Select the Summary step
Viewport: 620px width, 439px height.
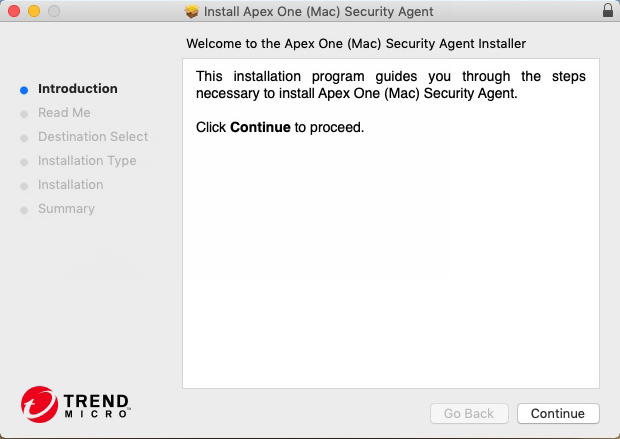pyautogui.click(x=66, y=209)
